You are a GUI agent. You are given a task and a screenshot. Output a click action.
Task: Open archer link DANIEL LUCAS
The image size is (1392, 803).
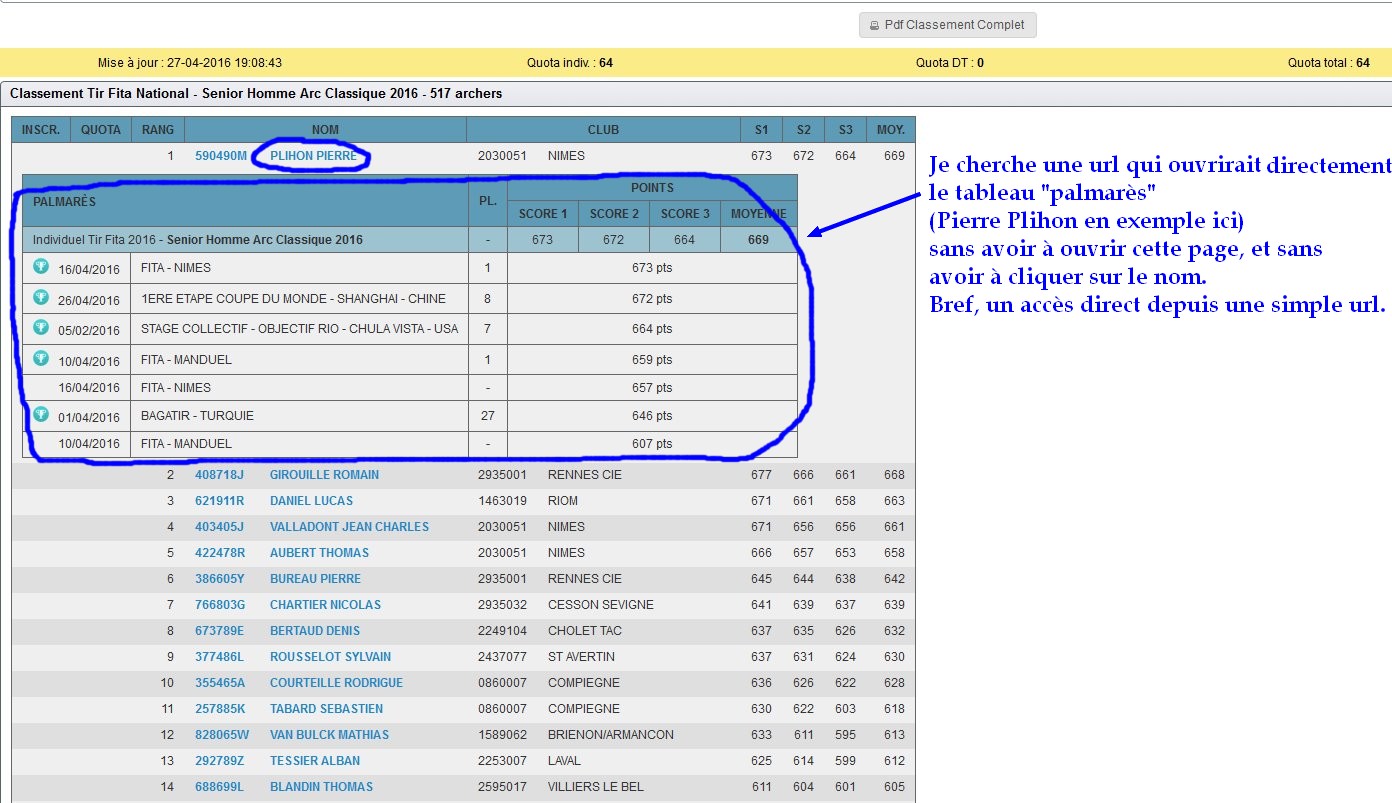coord(311,501)
